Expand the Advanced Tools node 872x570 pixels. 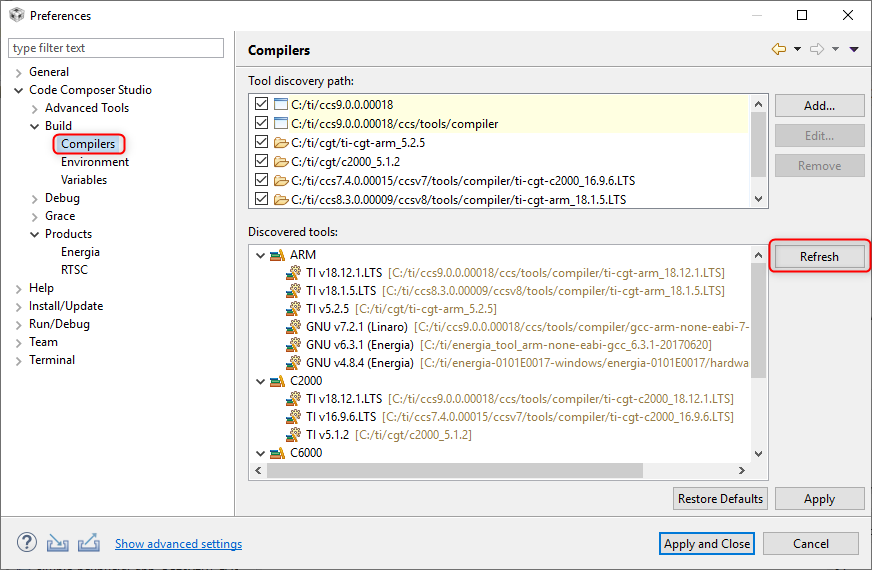coord(34,108)
